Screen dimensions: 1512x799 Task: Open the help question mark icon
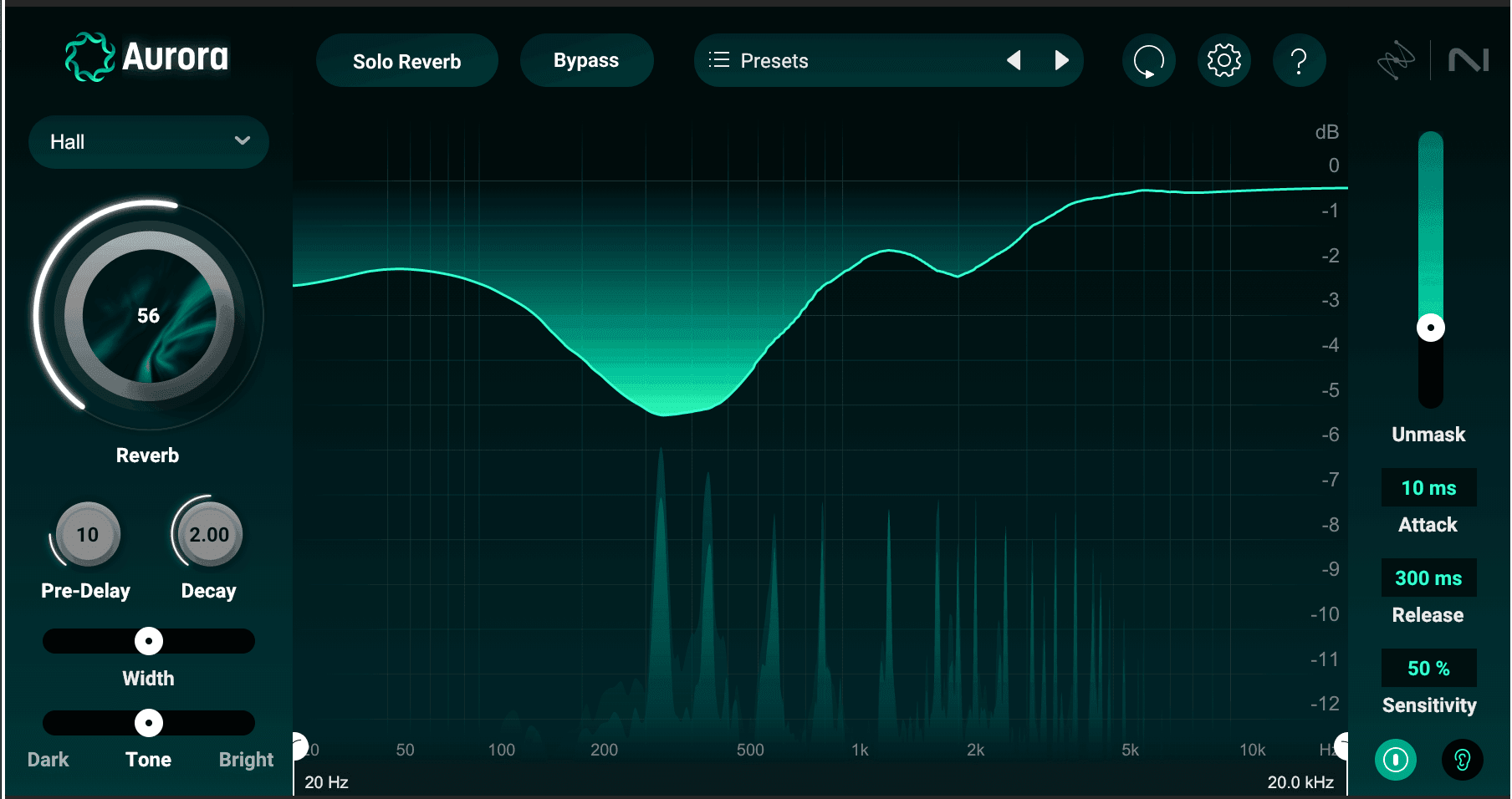(x=1299, y=60)
